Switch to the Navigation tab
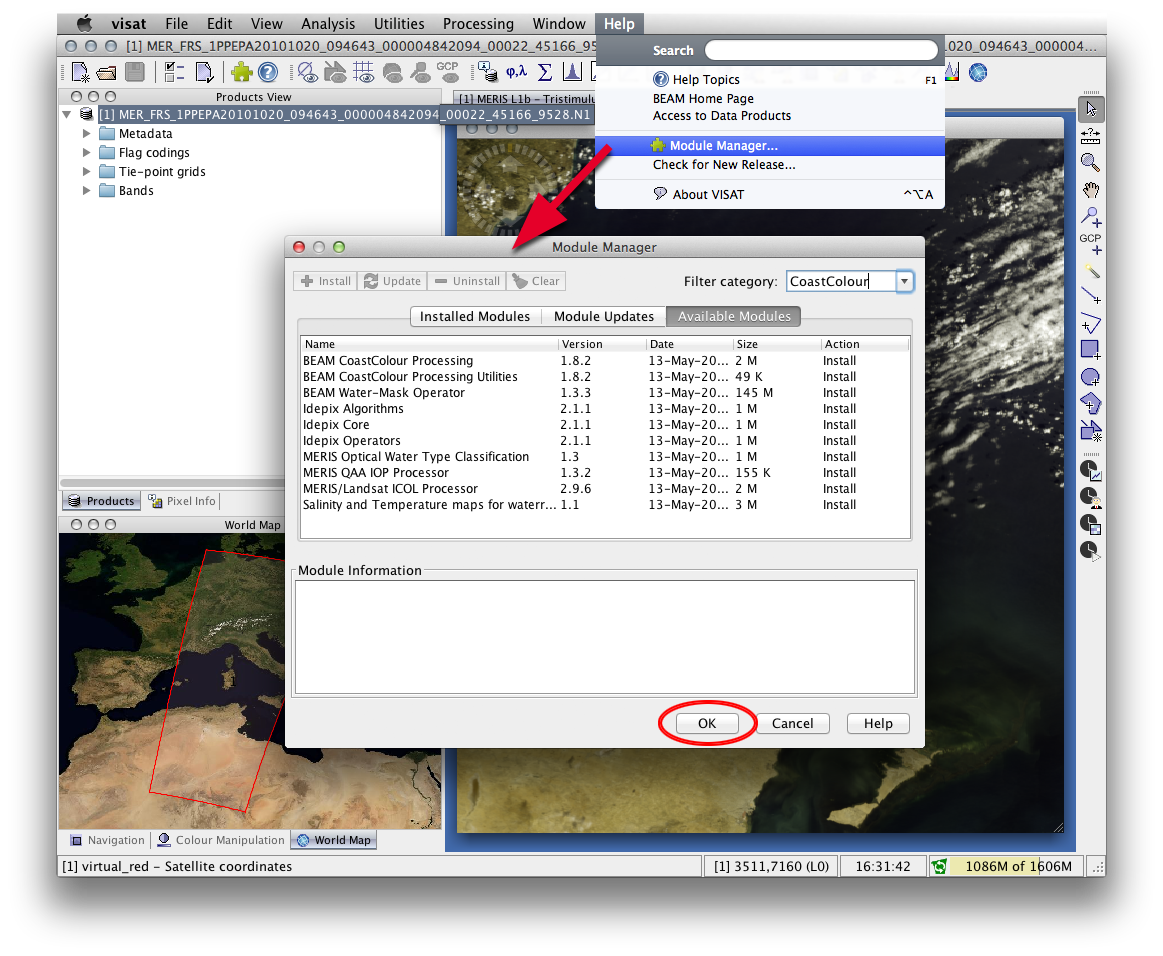Image resolution: width=1163 pixels, height=956 pixels. (x=108, y=840)
